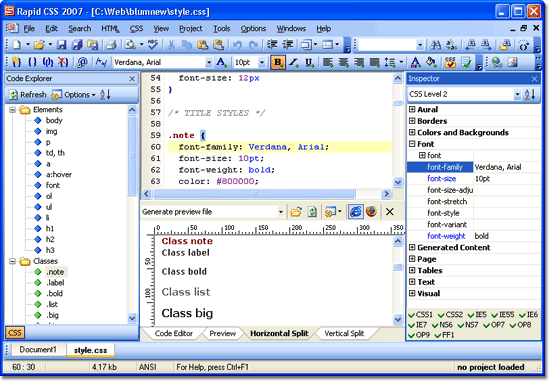Toggle italic formatting on the toolbar
Image resolution: width=550 pixels, height=381 pixels.
coord(294,62)
